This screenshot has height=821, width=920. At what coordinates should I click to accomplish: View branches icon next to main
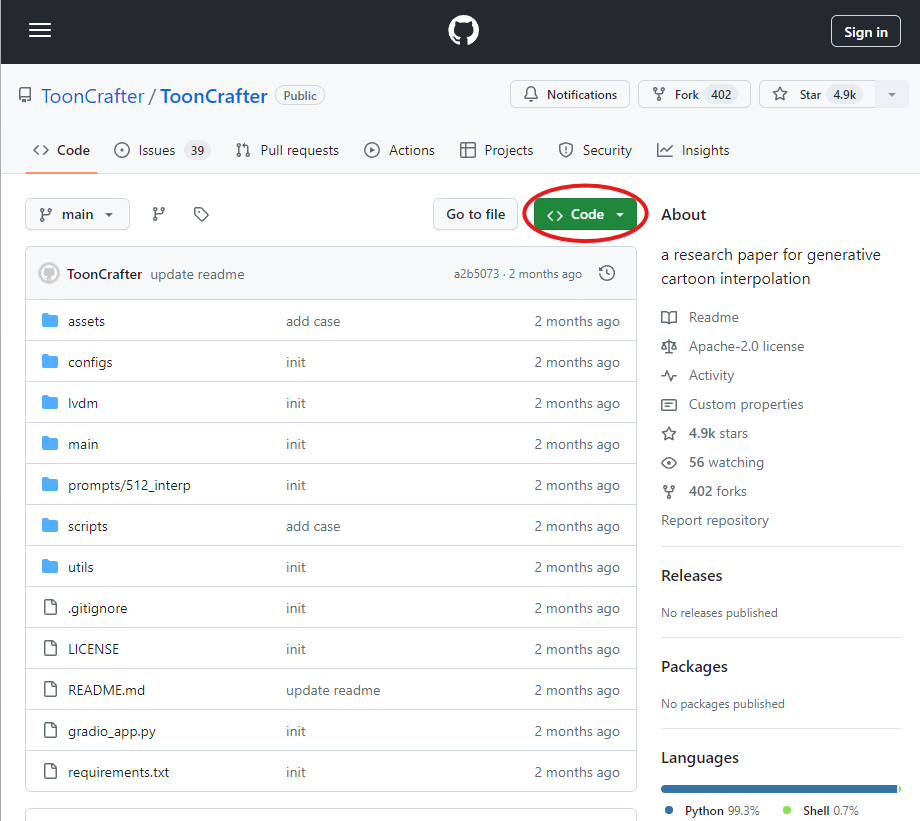(158, 214)
